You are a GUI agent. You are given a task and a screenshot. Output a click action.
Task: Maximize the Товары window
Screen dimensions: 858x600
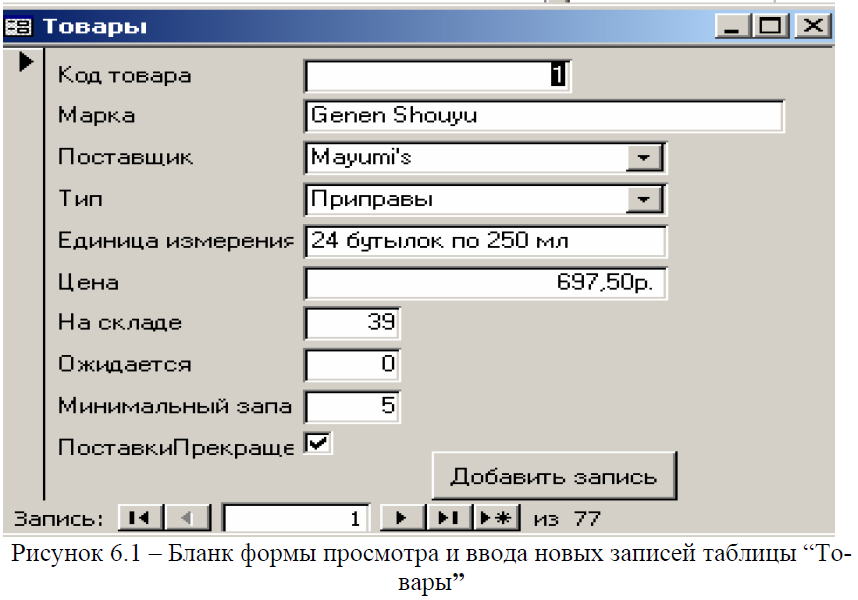771,26
